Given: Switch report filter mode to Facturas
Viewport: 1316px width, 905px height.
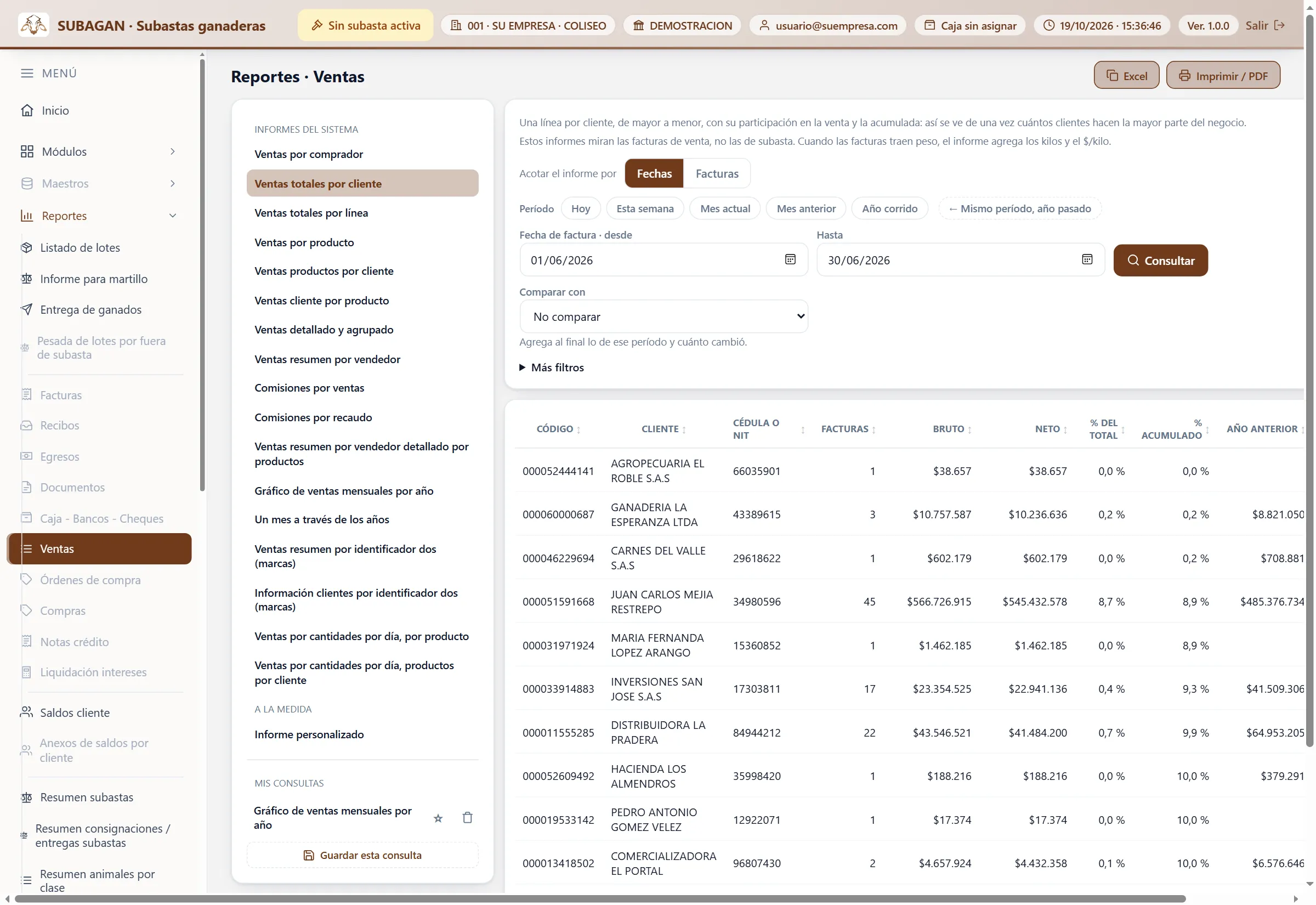Looking at the screenshot, I should click(x=717, y=173).
